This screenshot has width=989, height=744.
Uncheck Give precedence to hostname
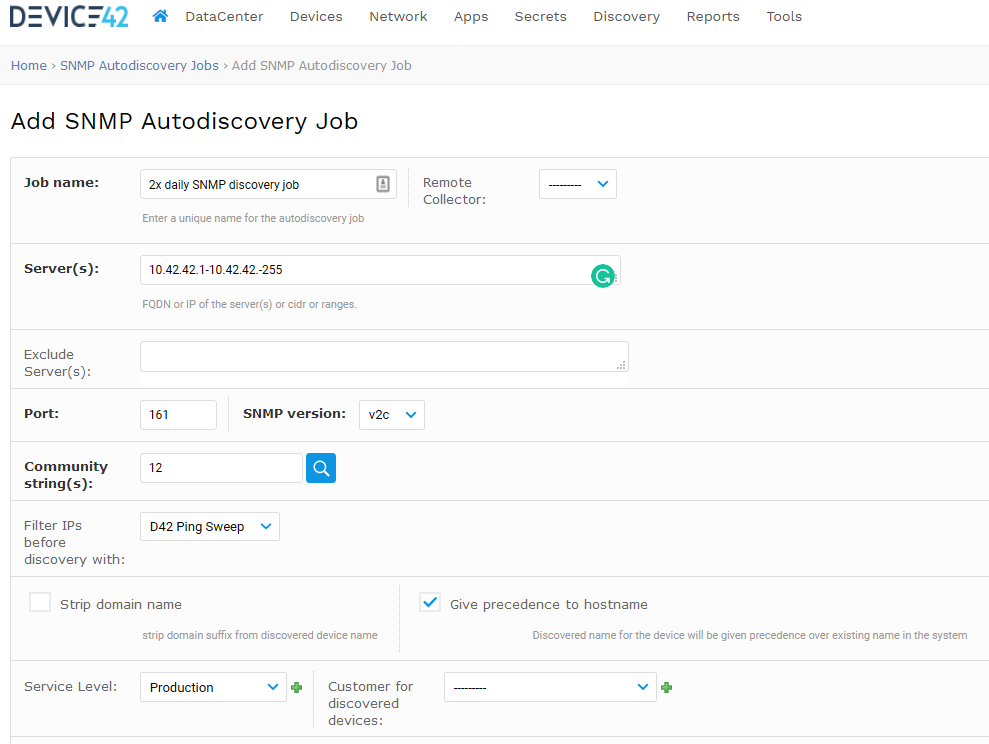[430, 602]
